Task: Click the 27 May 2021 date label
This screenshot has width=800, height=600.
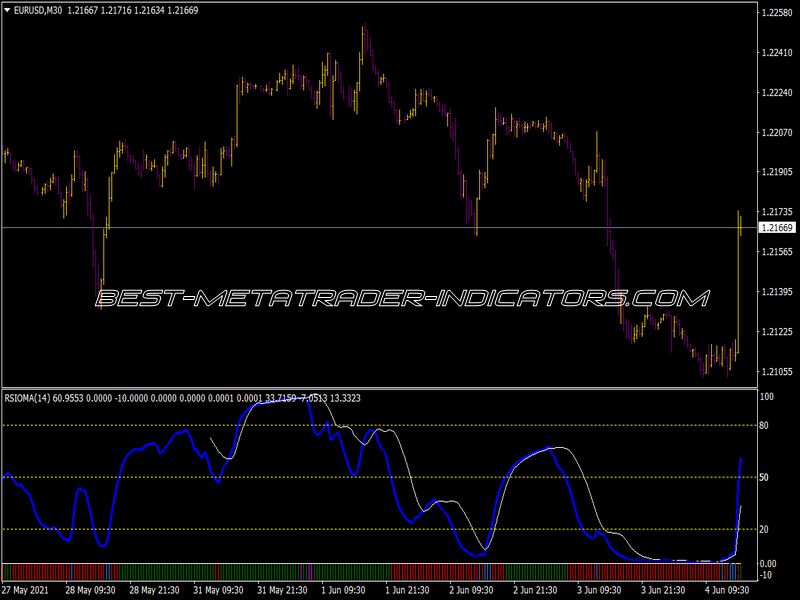Action: click(x=26, y=590)
